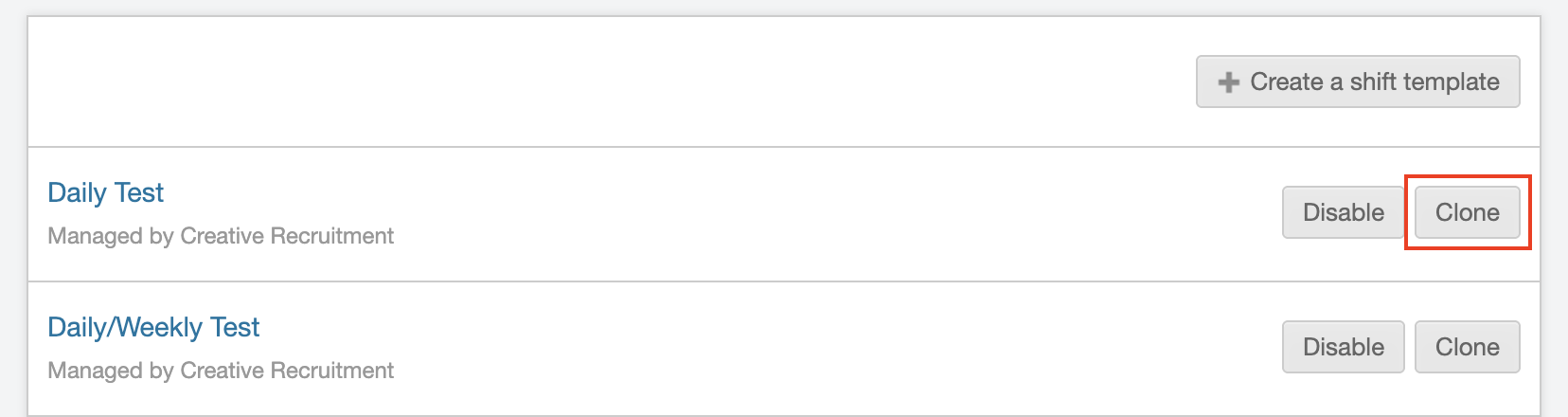The image size is (1568, 417).
Task: Clone the Daily Test template
Action: pyautogui.click(x=1467, y=212)
